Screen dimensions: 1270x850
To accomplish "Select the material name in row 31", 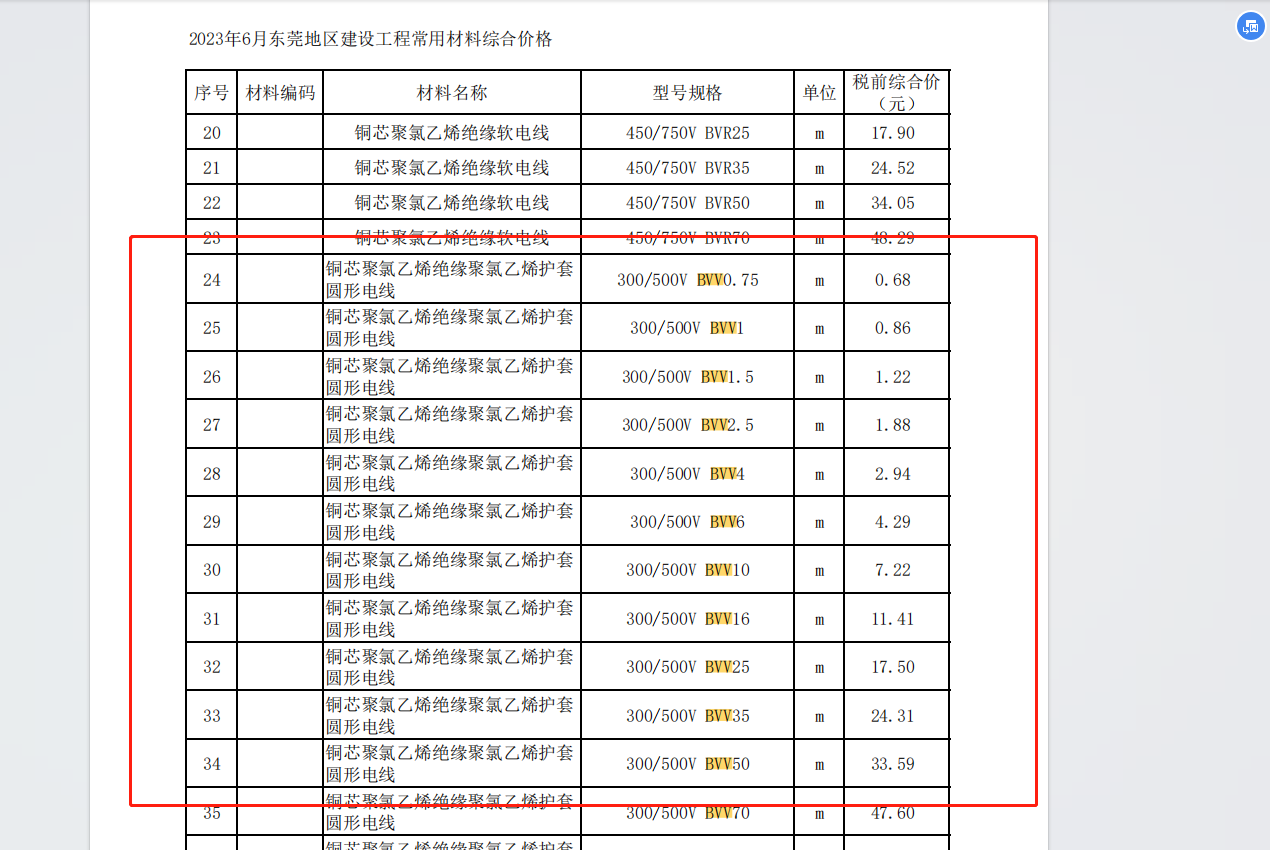I will [x=450, y=619].
